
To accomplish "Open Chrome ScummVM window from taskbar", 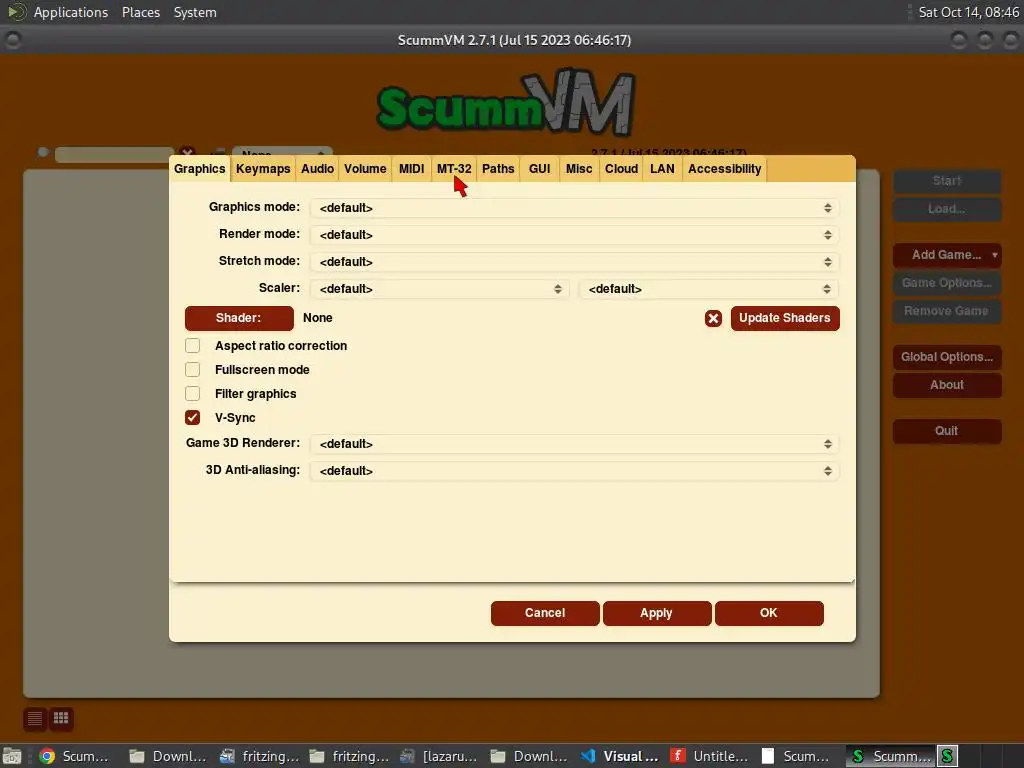I will pyautogui.click(x=74, y=756).
